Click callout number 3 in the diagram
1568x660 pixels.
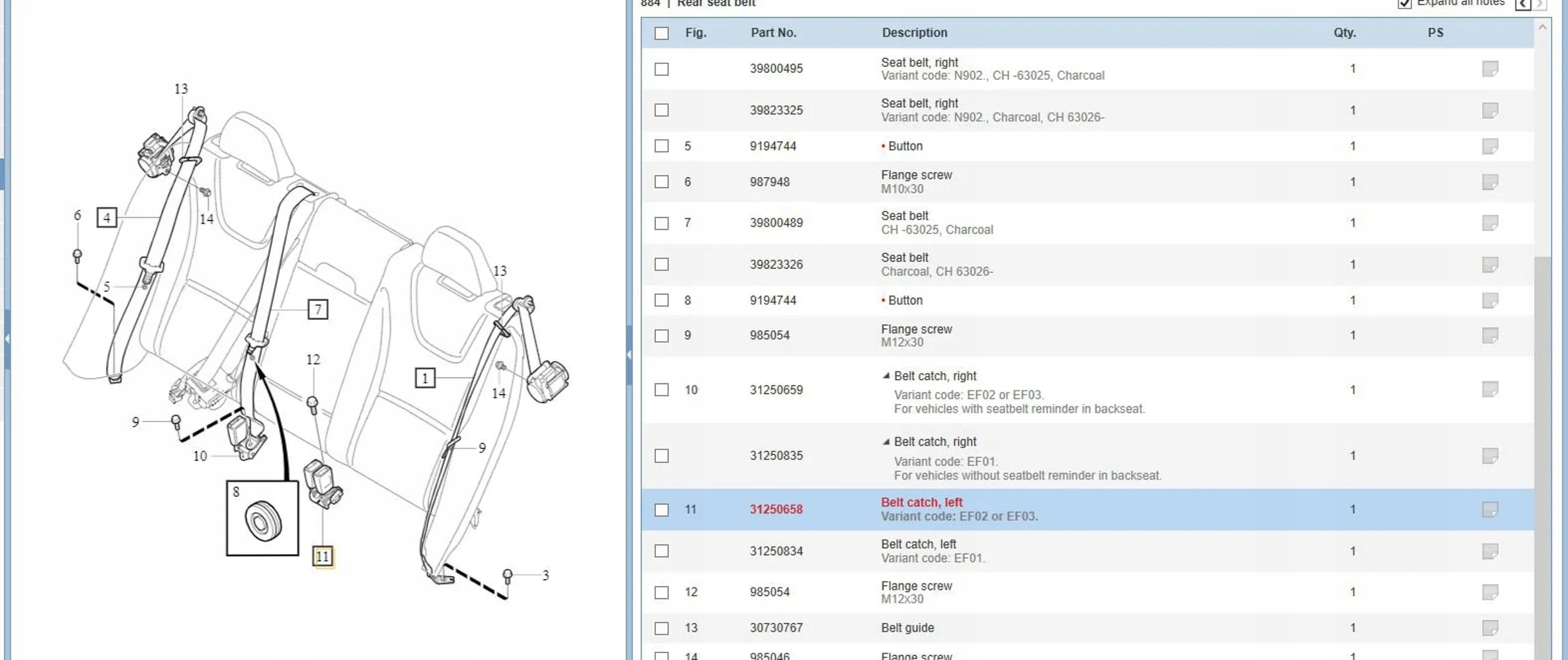[546, 575]
